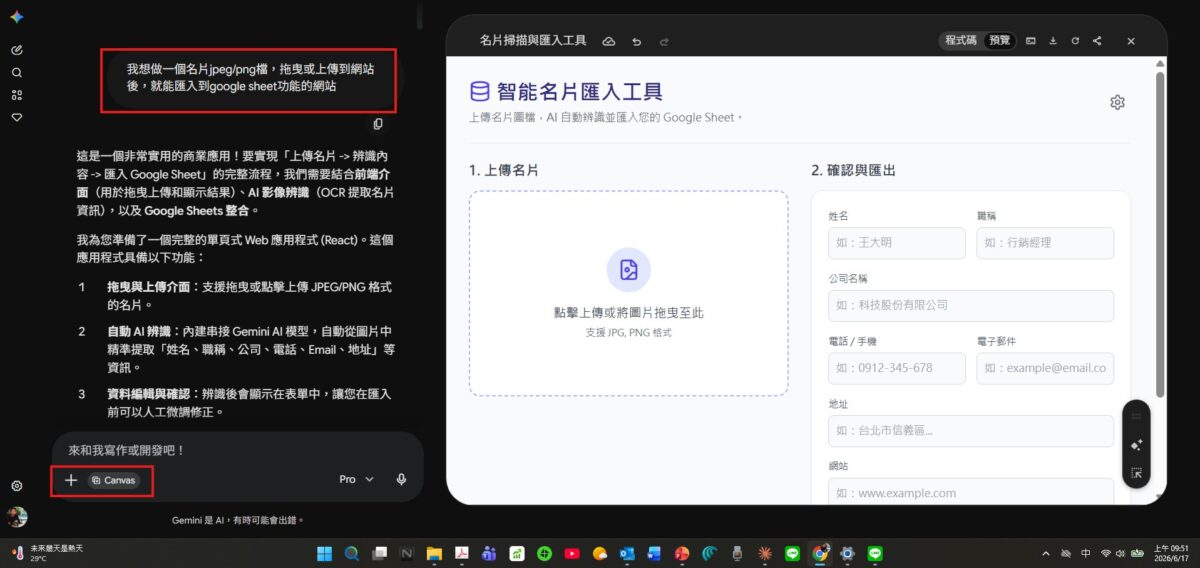Show hidden system tray icons
Image resolution: width=1200 pixels, height=568 pixels.
1046,553
